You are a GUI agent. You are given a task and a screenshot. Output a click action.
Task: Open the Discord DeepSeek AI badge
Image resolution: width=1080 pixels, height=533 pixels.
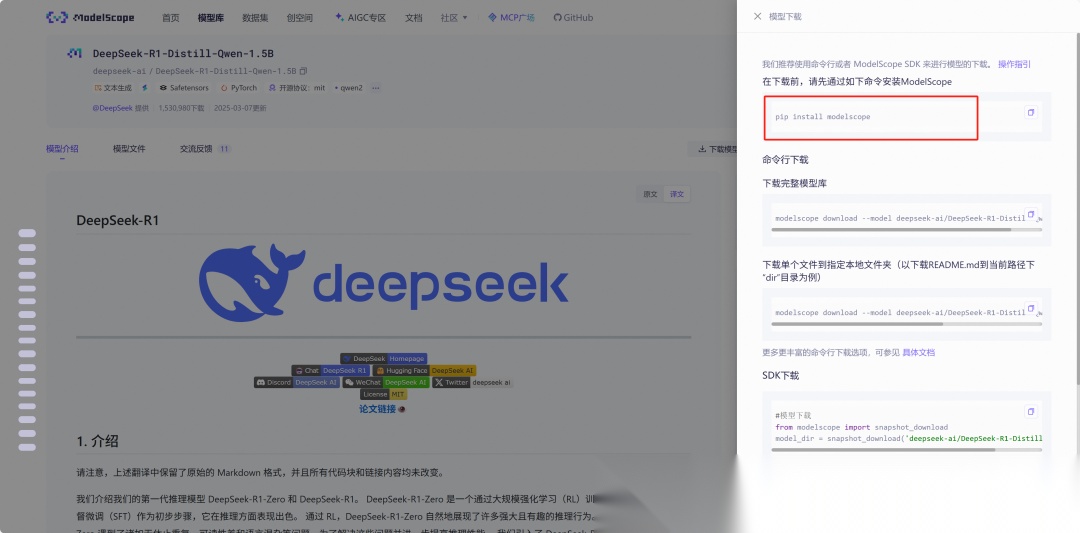point(297,382)
